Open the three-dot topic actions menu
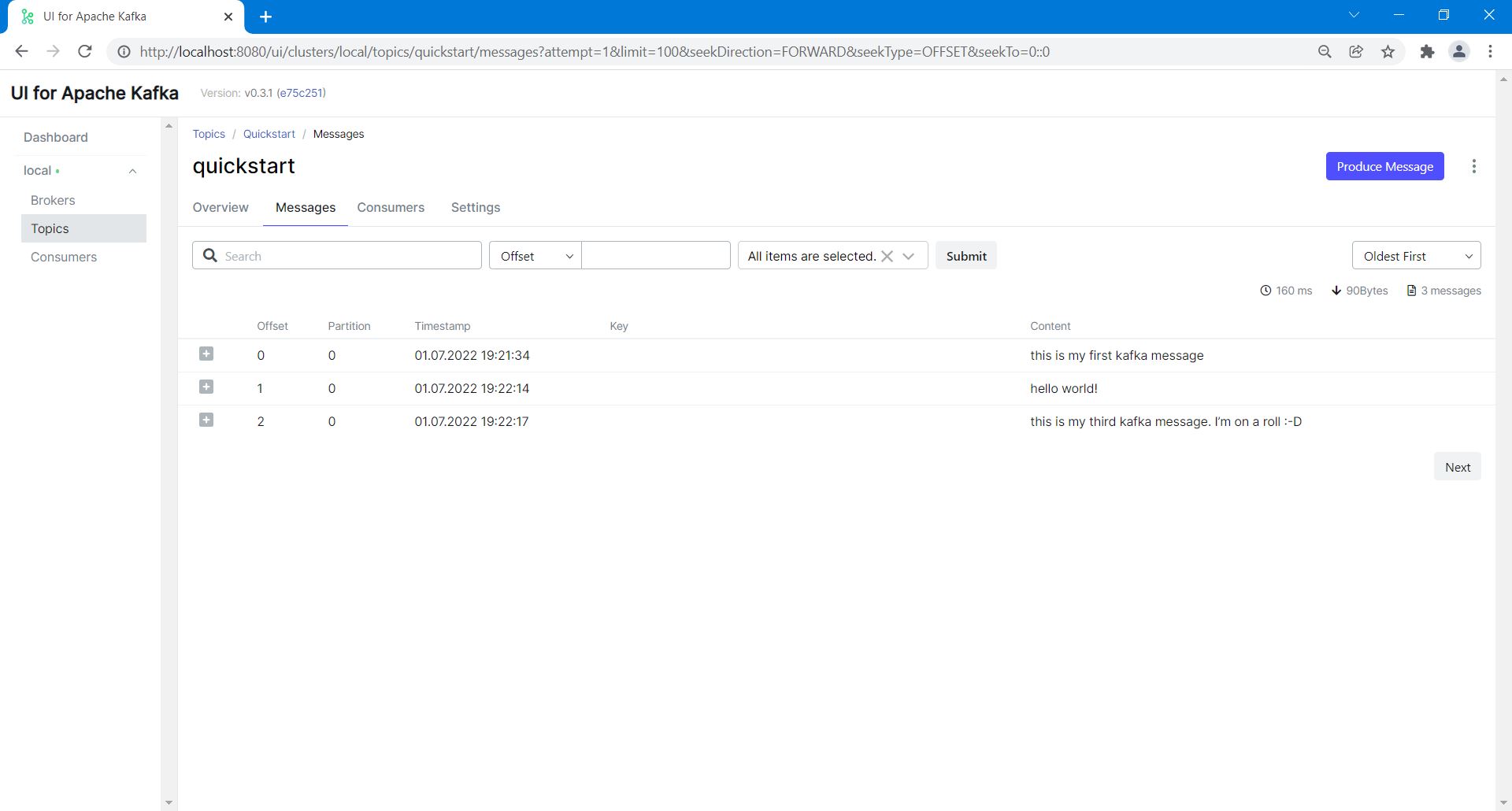 (1473, 166)
